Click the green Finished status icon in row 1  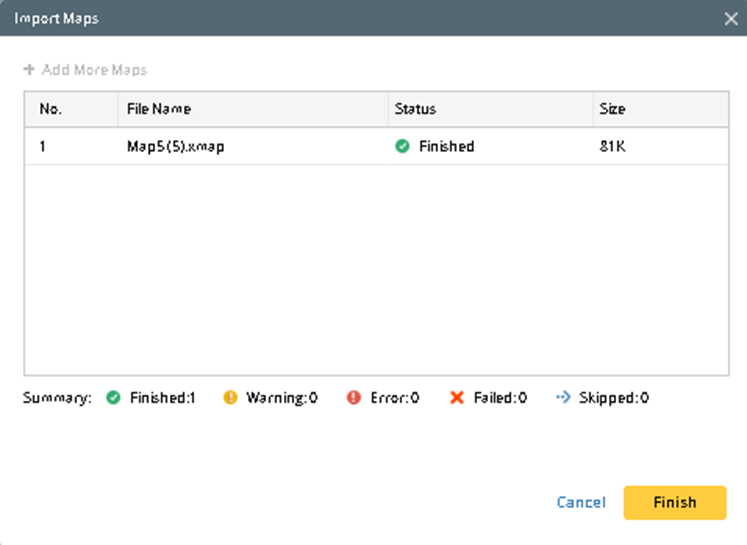pyautogui.click(x=403, y=146)
